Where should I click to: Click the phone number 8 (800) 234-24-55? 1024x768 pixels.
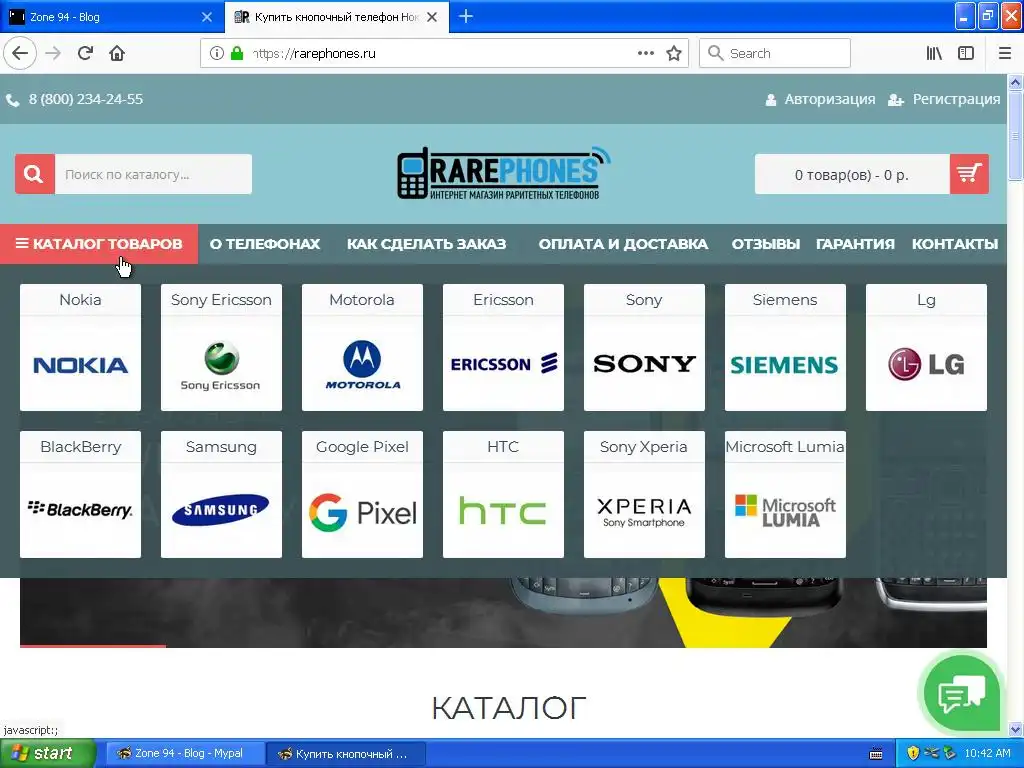[86, 99]
